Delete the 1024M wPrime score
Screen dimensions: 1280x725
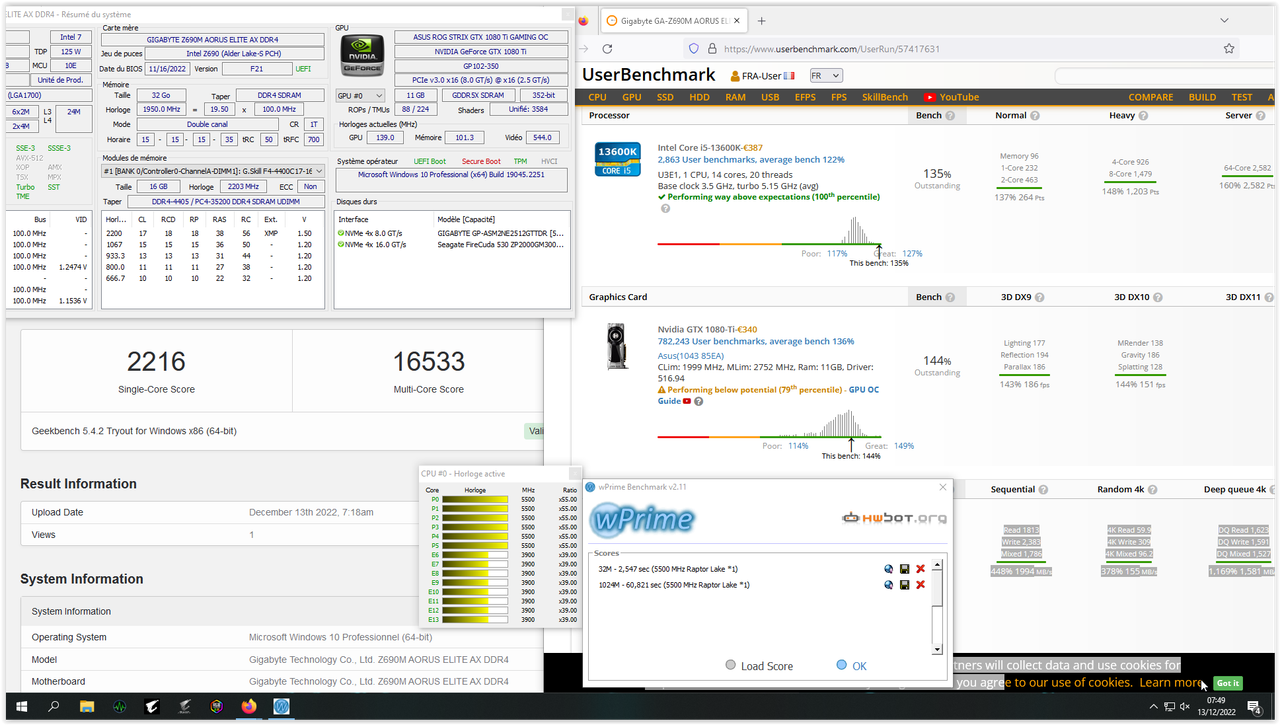pyautogui.click(x=920, y=585)
